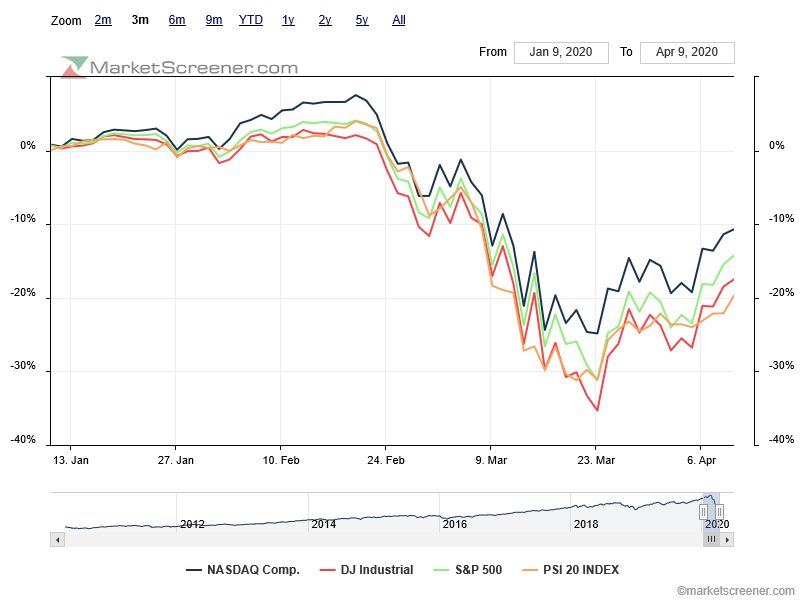
Task: Toggle PSI 20 INDEX series in legend
Action: pyautogui.click(x=570, y=570)
